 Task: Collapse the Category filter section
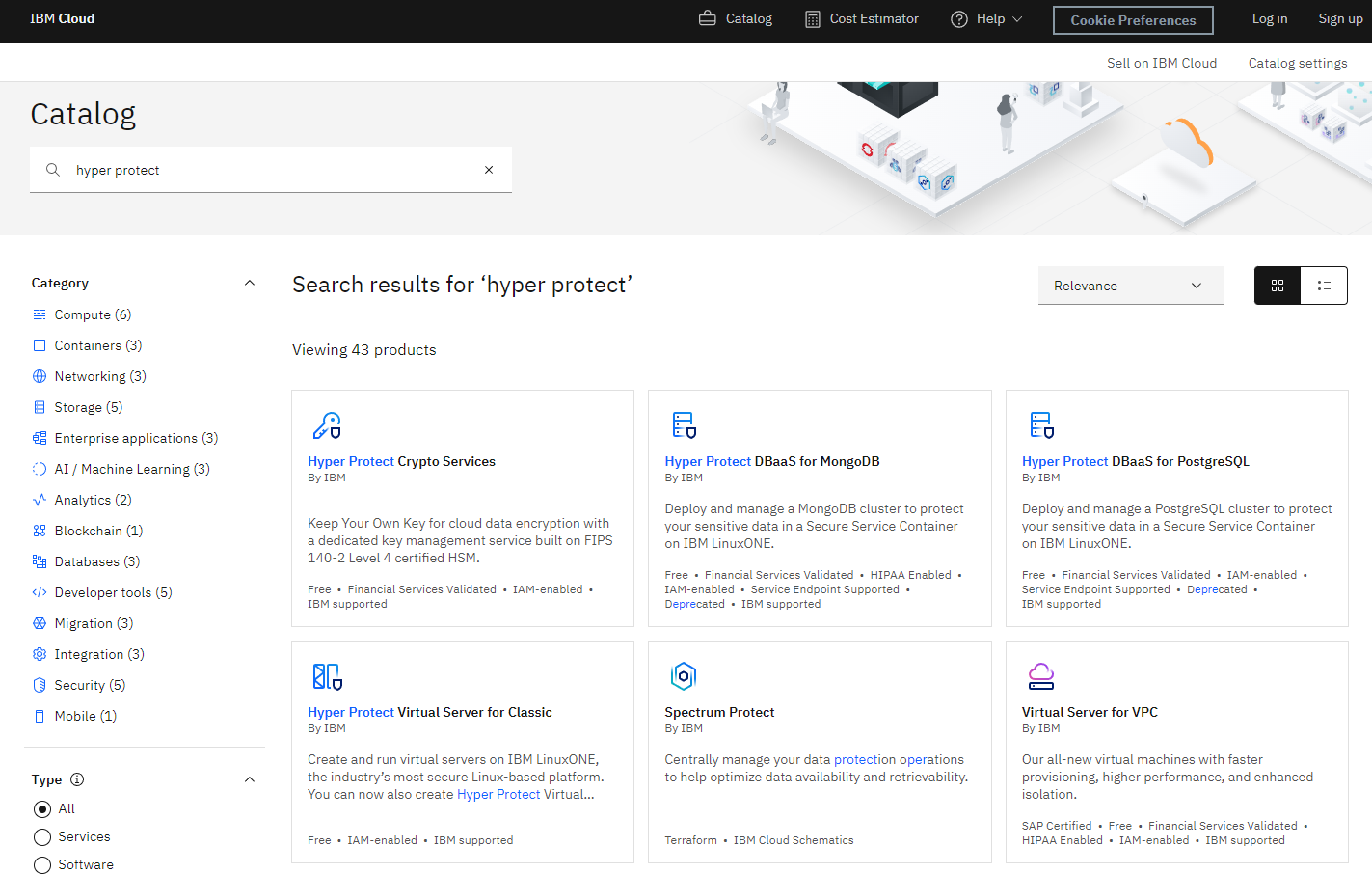click(x=250, y=283)
